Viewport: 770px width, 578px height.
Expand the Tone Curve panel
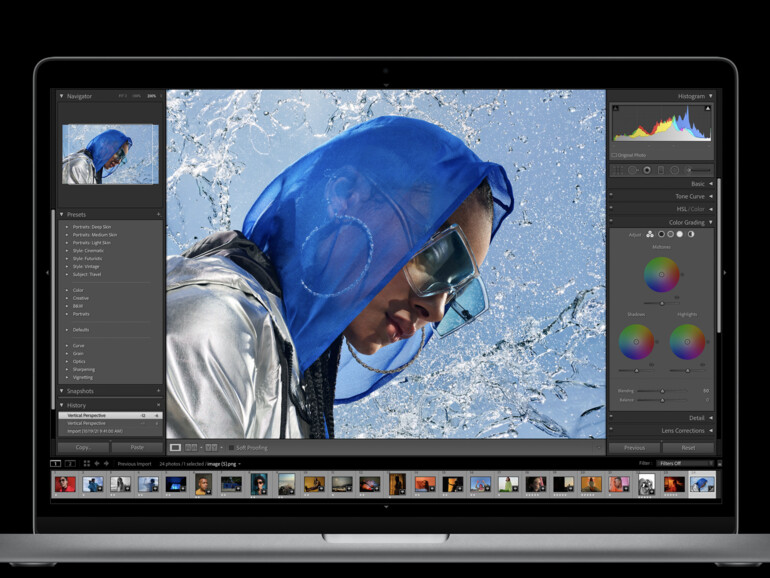pos(711,196)
